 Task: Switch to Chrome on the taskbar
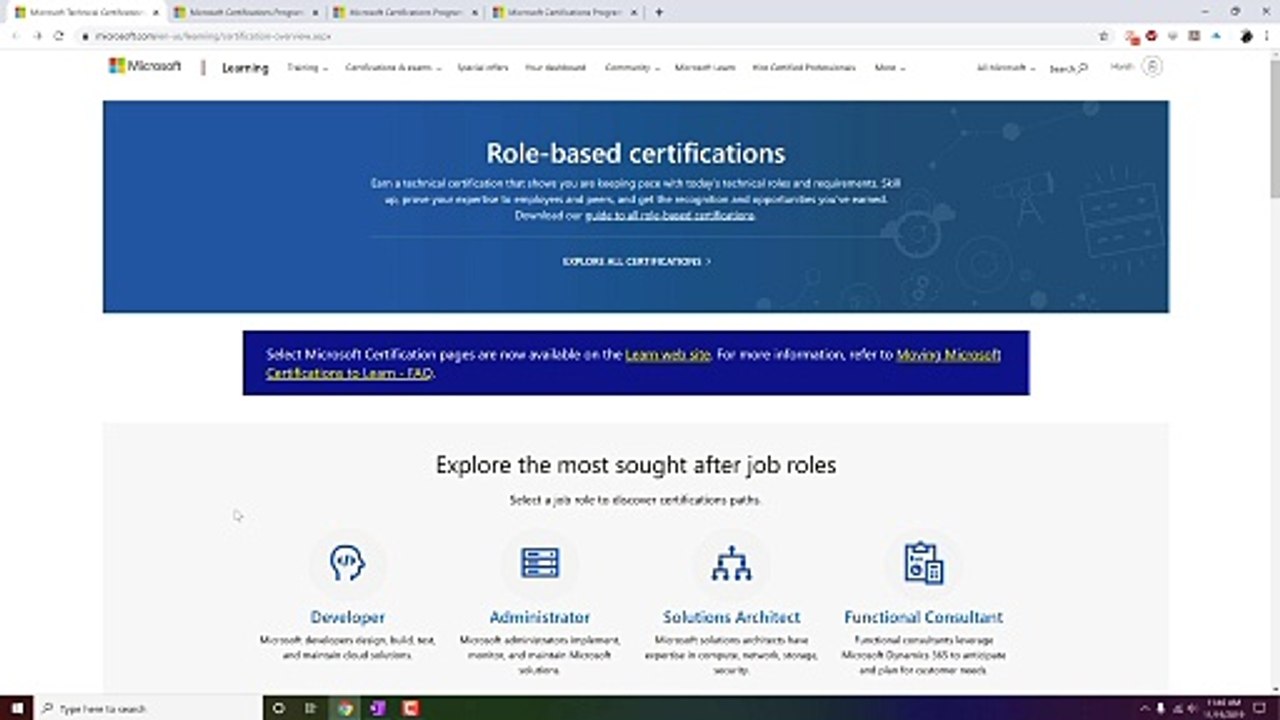[x=345, y=708]
